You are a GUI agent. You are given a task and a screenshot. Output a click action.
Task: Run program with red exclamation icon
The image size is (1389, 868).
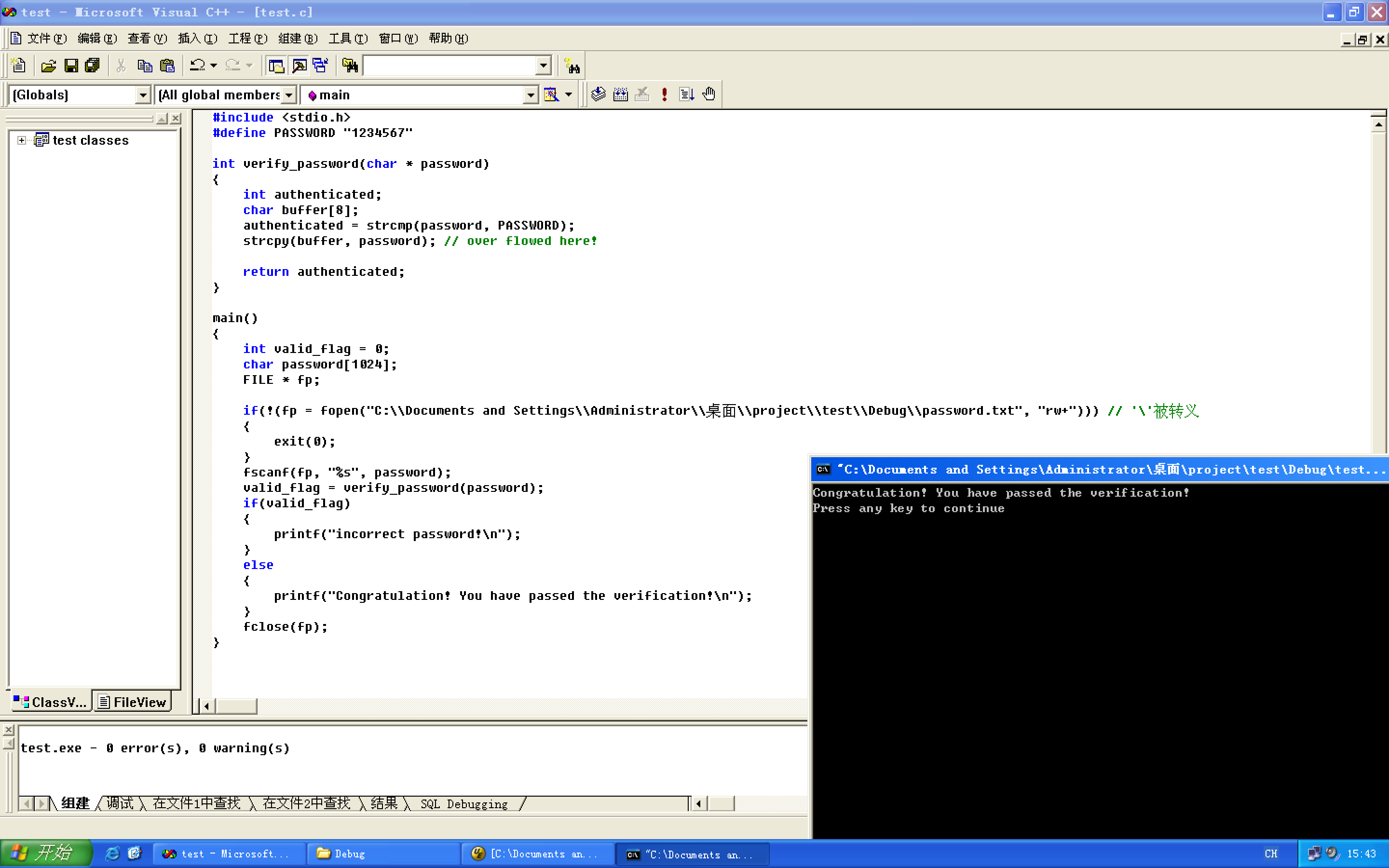pyautogui.click(x=664, y=94)
